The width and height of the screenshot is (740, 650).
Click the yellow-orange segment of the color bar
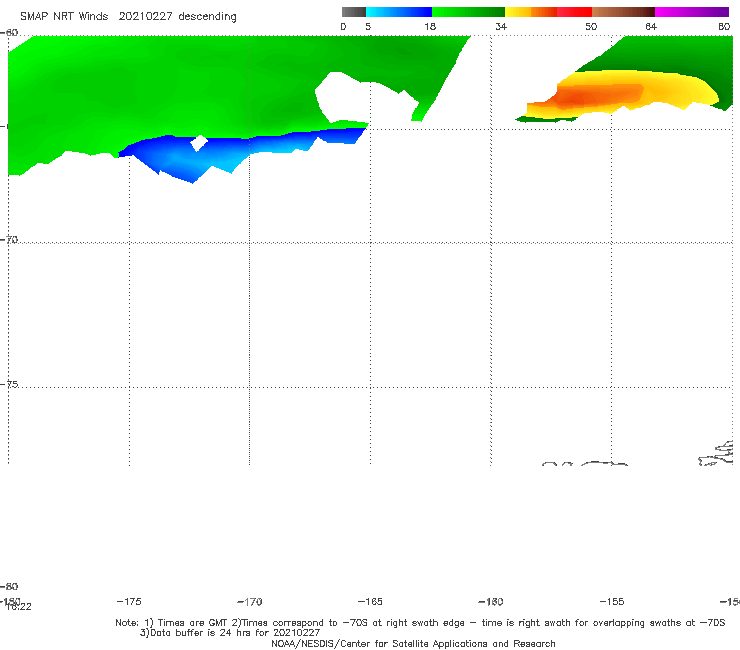coord(531,12)
